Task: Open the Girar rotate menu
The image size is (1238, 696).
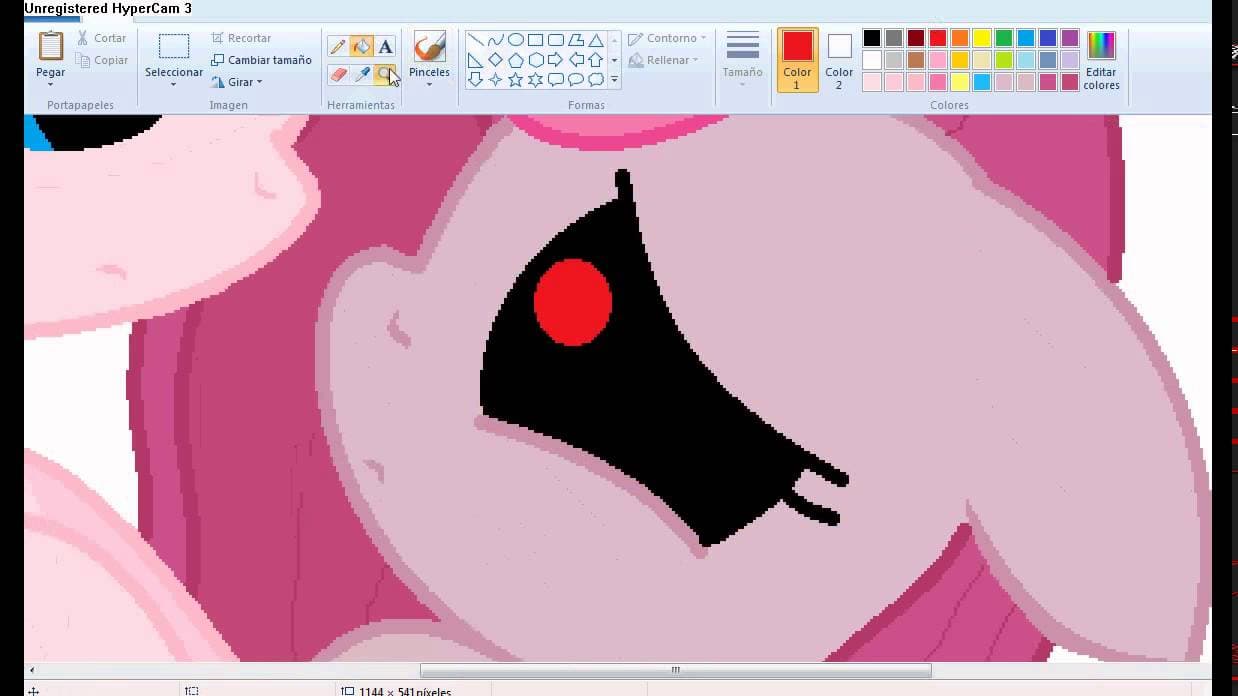Action: (x=237, y=82)
